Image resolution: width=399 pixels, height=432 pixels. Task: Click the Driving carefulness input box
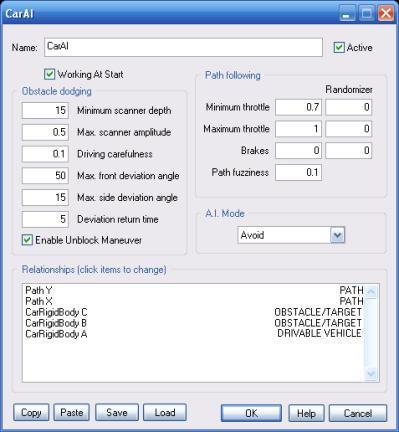click(45, 154)
